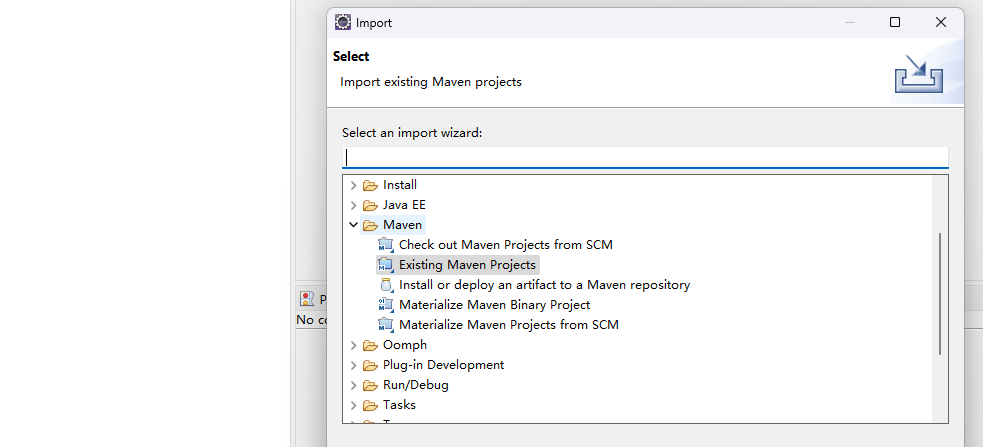Image resolution: width=983 pixels, height=447 pixels.
Task: Select Install or deploy an artifact entry
Action: coord(544,285)
